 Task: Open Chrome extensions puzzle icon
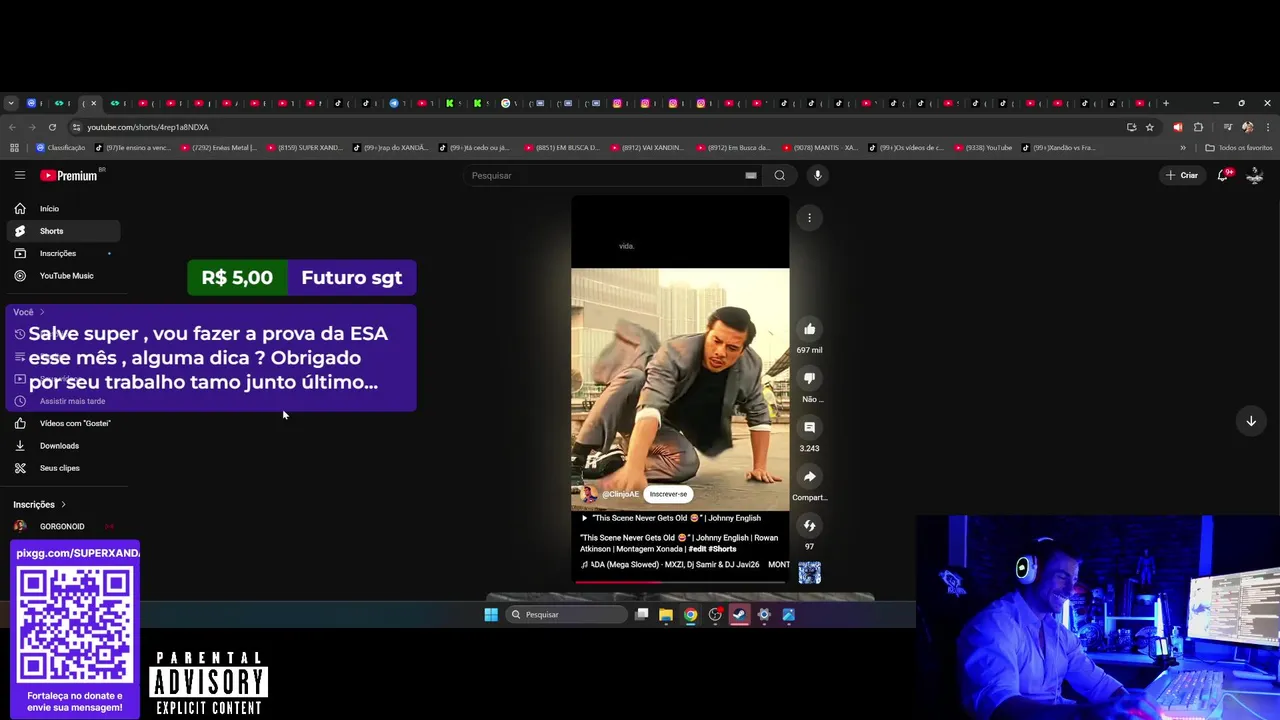pos(1198,127)
